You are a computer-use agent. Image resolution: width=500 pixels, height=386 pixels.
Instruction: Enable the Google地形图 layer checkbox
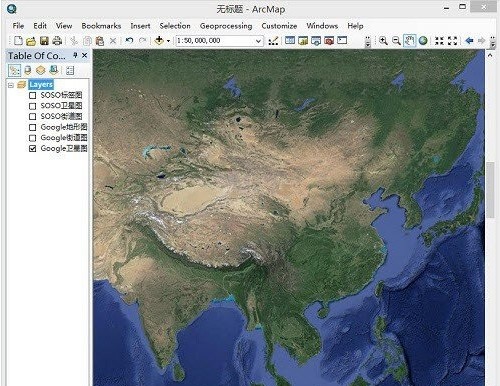pyautogui.click(x=33, y=127)
